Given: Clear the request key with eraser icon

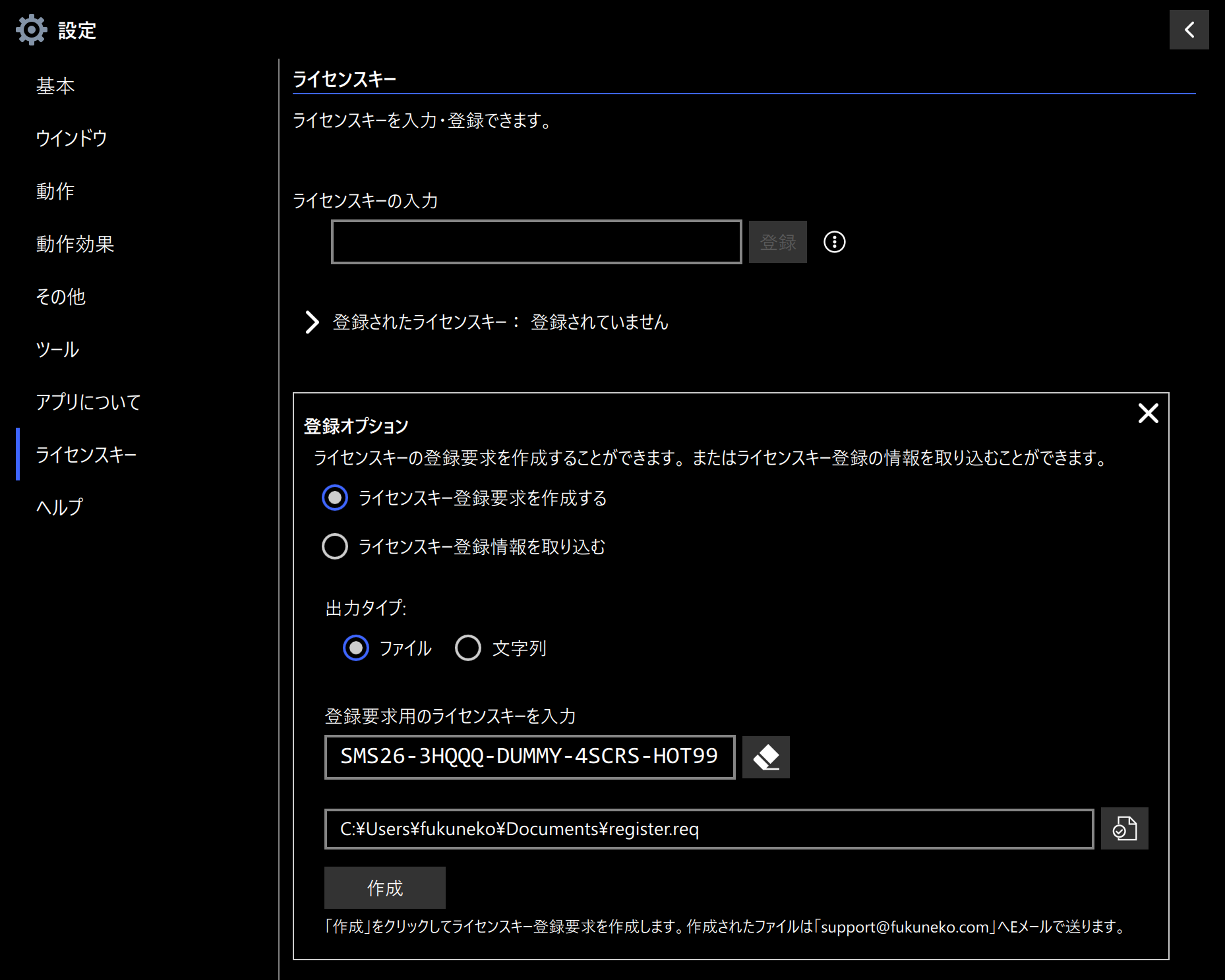Looking at the screenshot, I should (x=765, y=757).
